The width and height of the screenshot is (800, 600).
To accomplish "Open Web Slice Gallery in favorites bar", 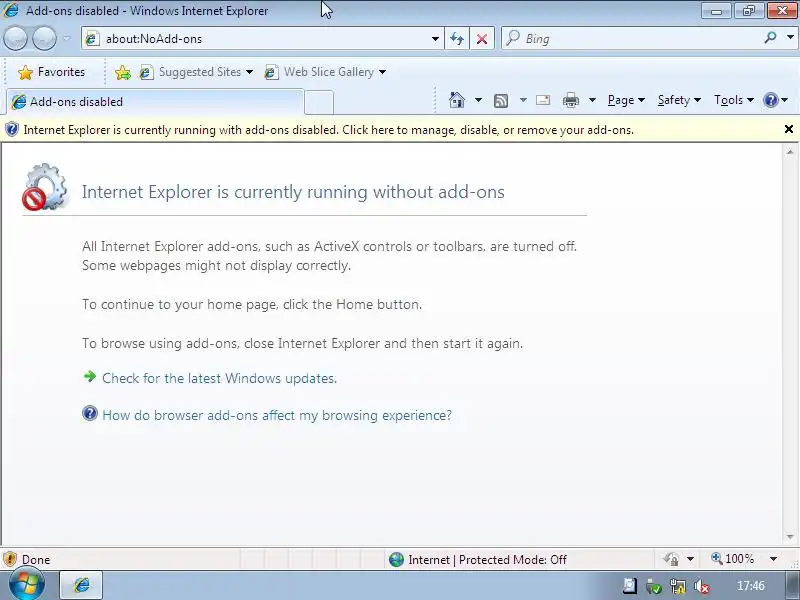I will point(326,72).
